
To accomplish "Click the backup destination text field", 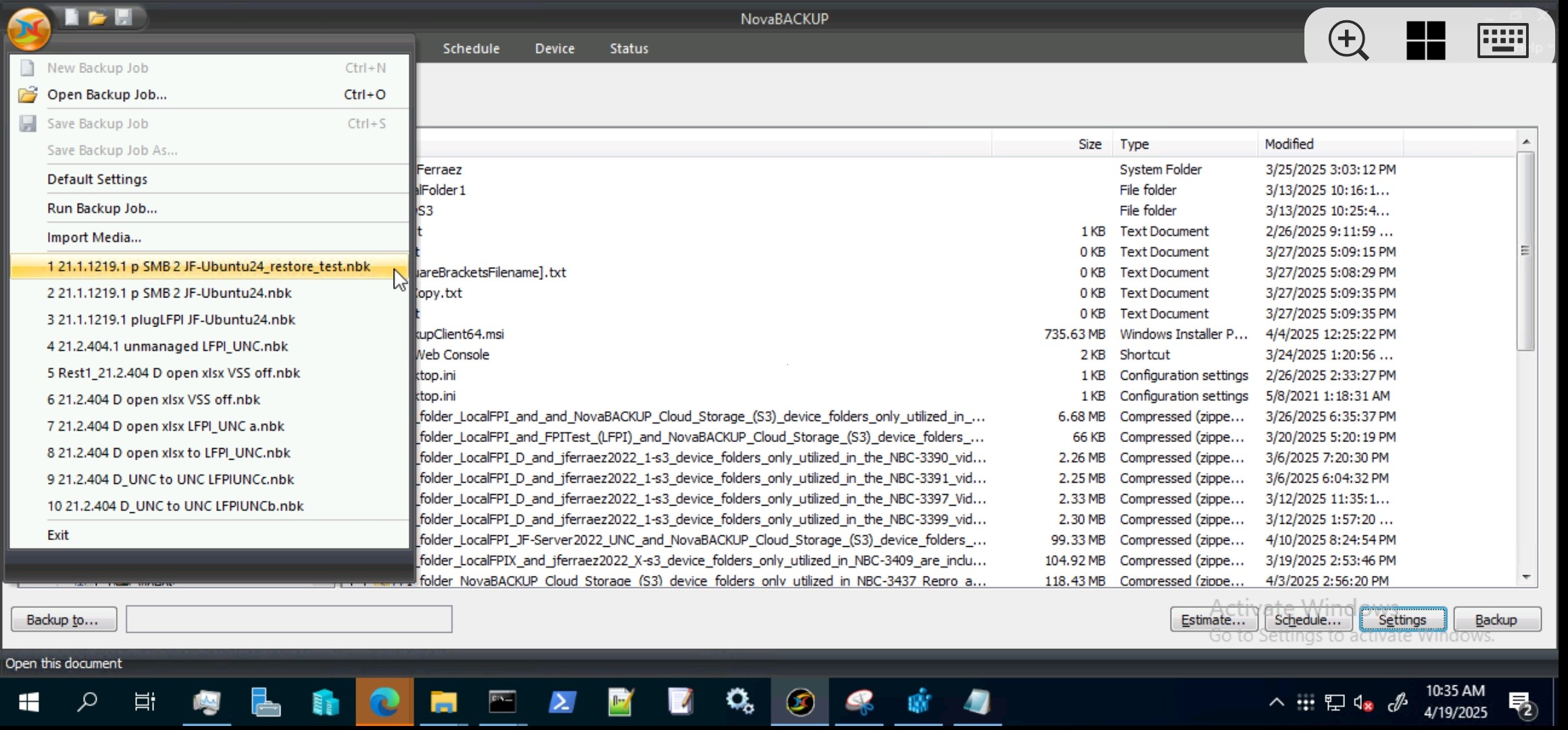I will (x=289, y=619).
